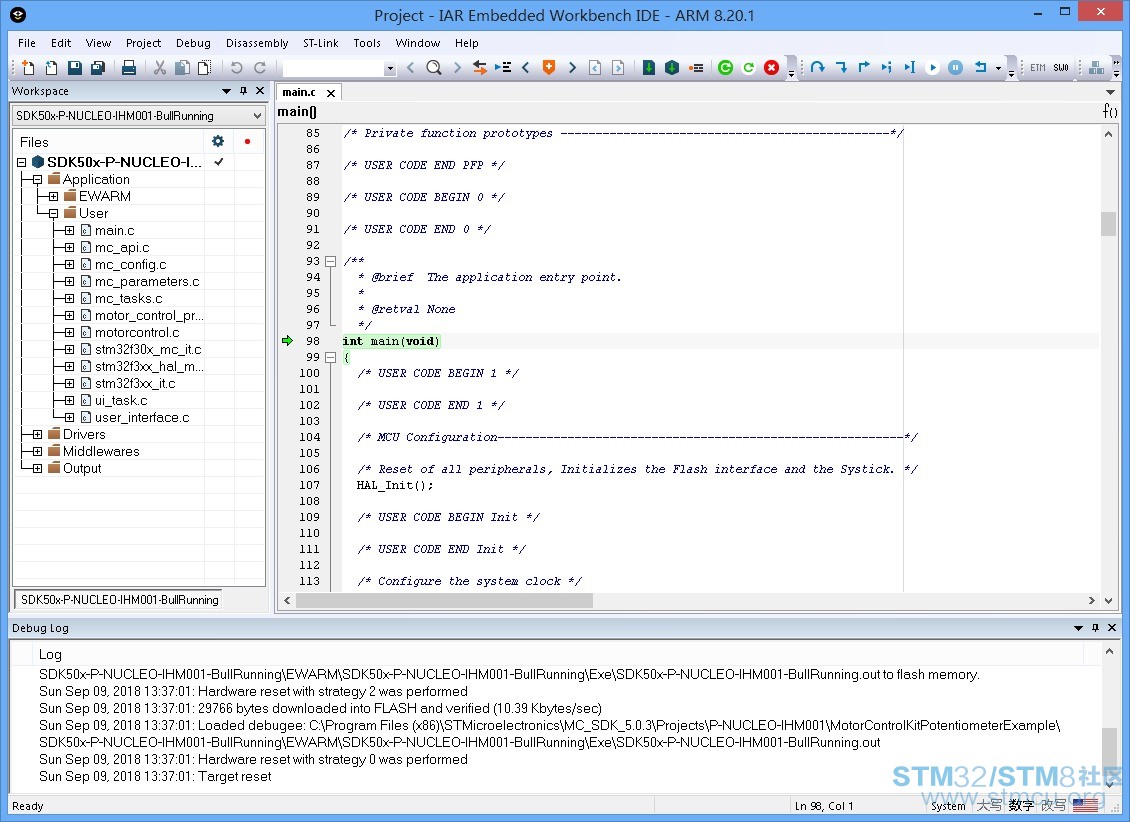Click the editor vertical scrollbar thumb
The width and height of the screenshot is (1130, 822).
tap(1108, 223)
